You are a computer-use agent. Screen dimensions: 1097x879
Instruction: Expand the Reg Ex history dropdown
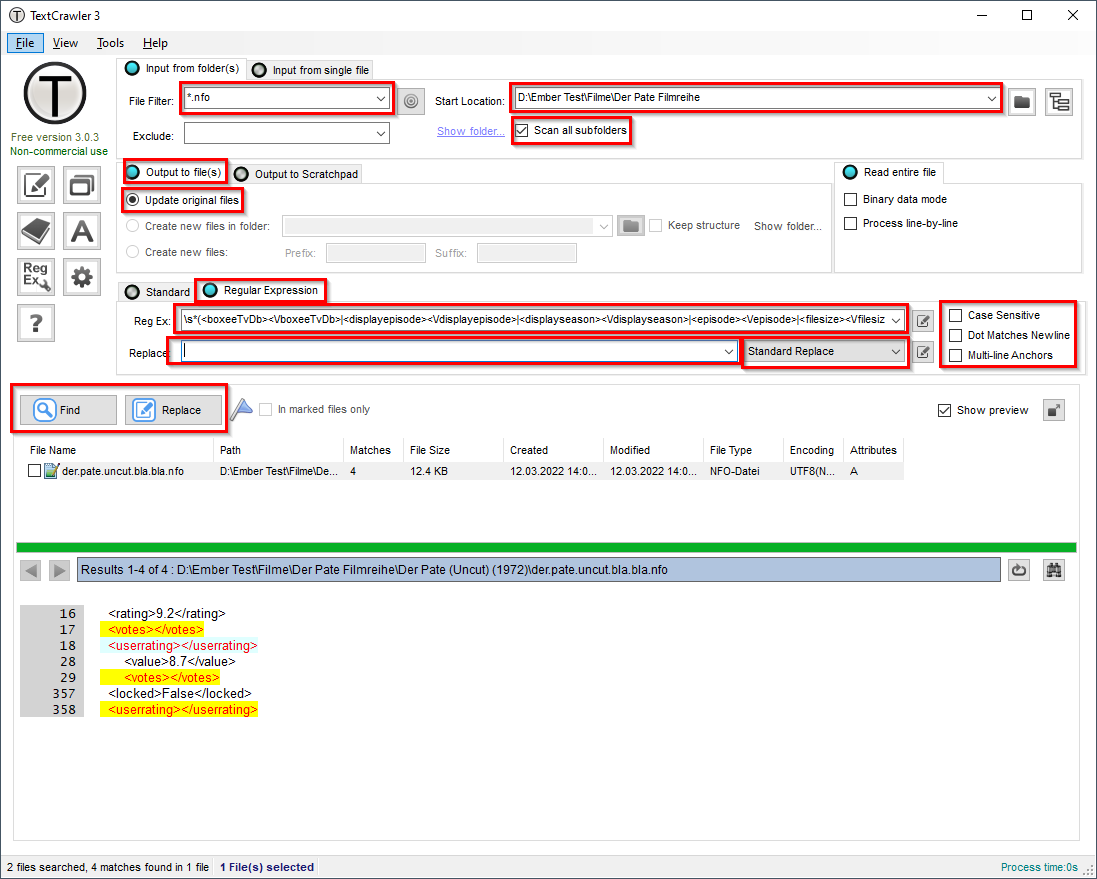click(x=896, y=320)
